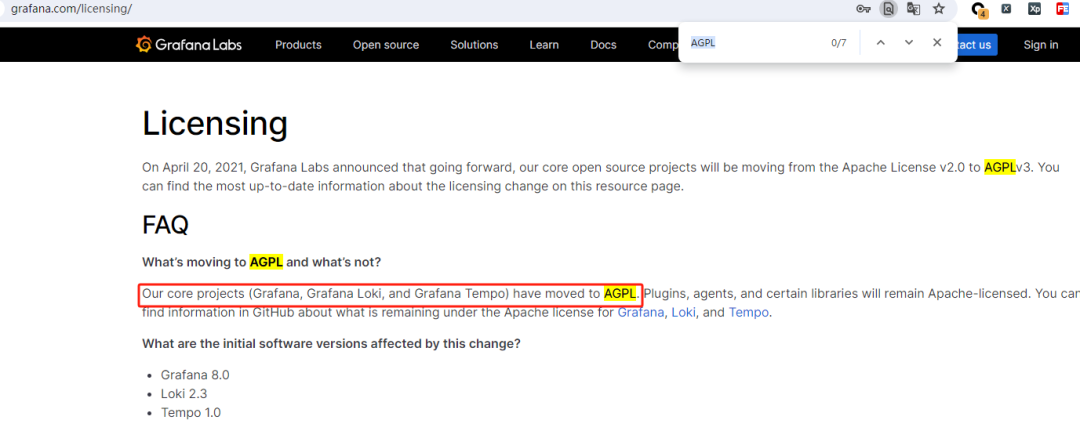Click the blue Contact us button
Viewport: 1080px width, 431px height.
coord(976,45)
